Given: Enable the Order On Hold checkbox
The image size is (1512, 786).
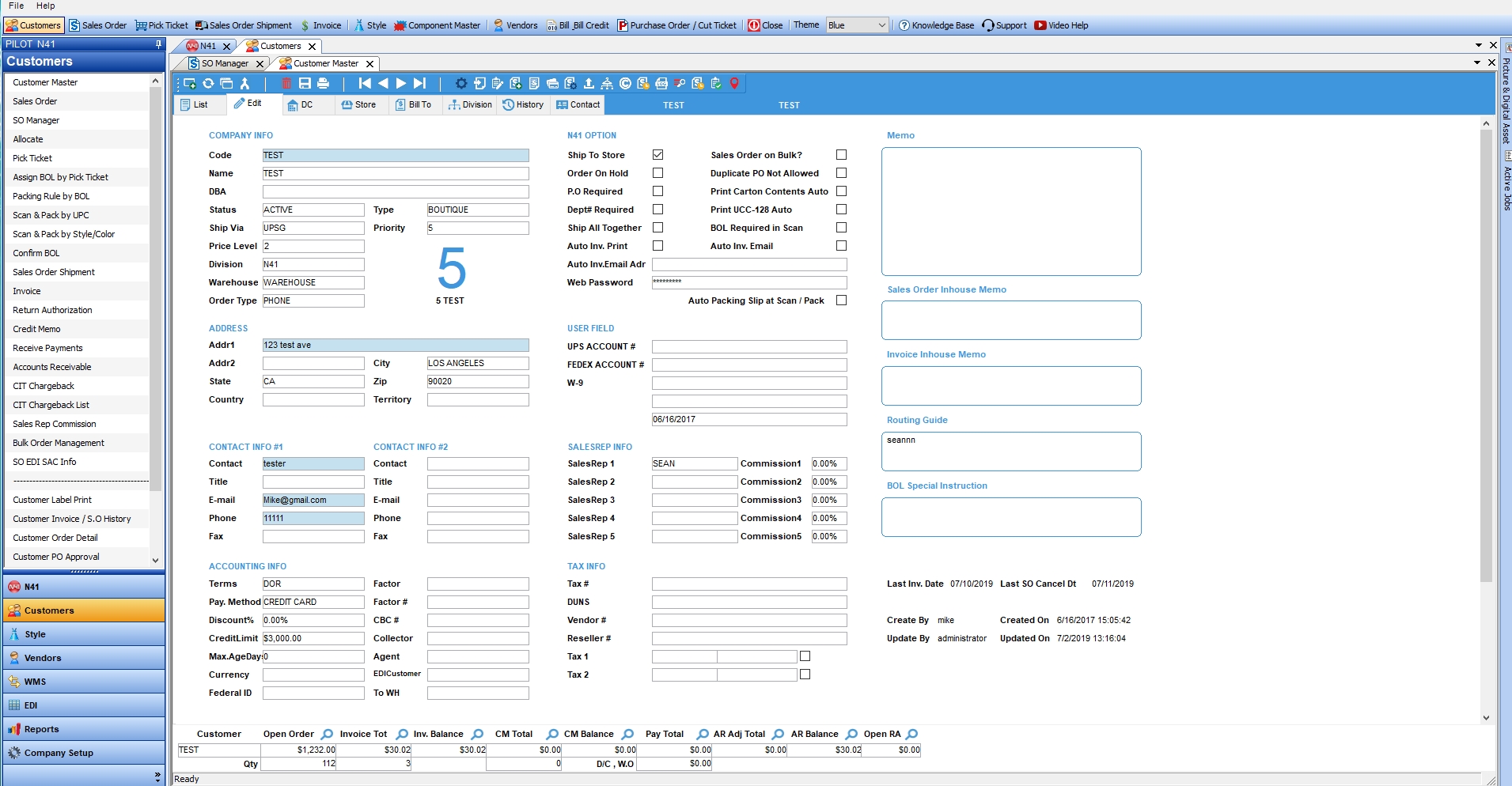Looking at the screenshot, I should pyautogui.click(x=657, y=173).
